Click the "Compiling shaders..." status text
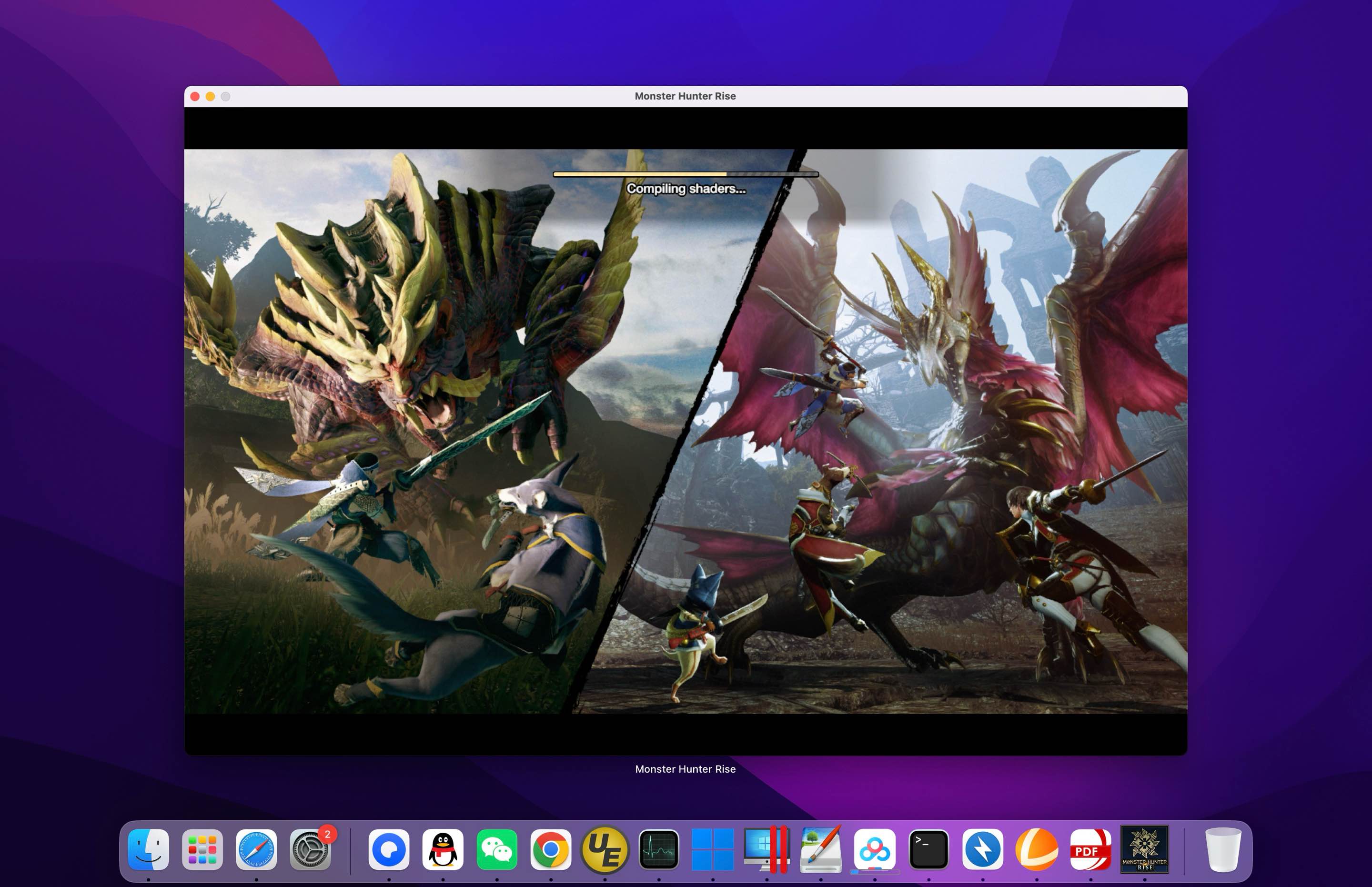 pos(686,188)
